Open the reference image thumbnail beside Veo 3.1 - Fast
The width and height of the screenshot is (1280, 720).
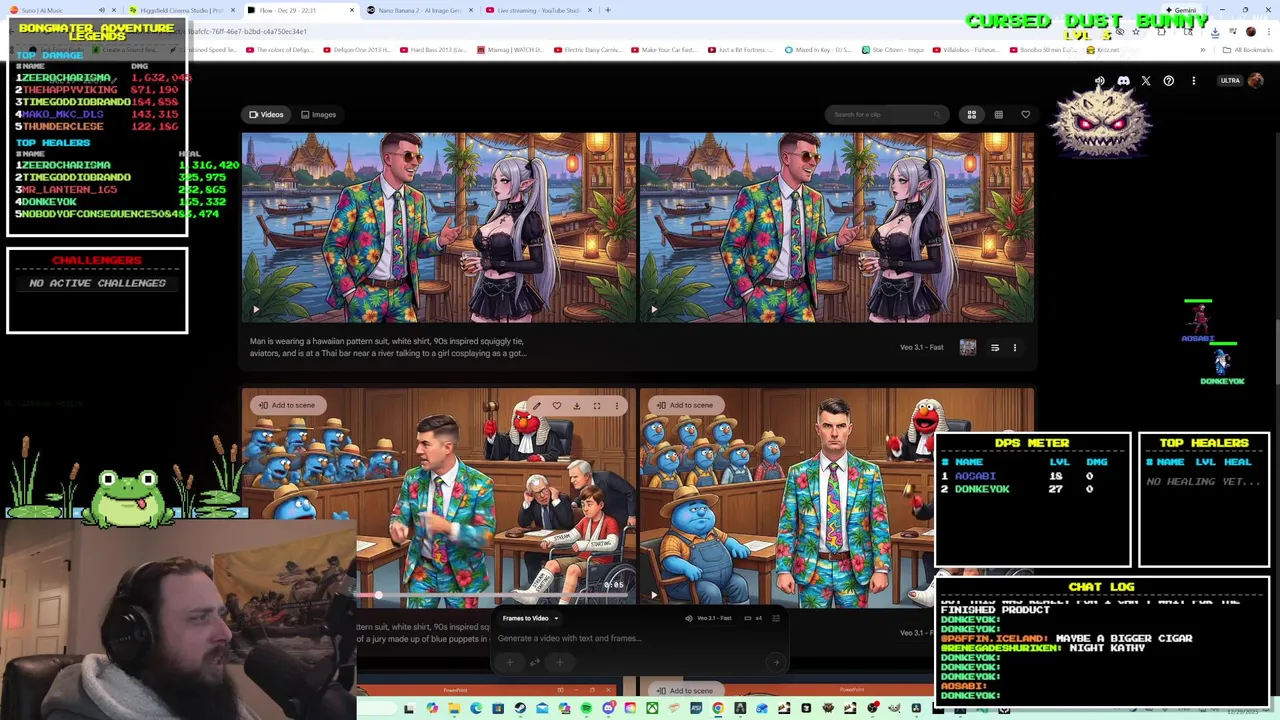coord(967,347)
